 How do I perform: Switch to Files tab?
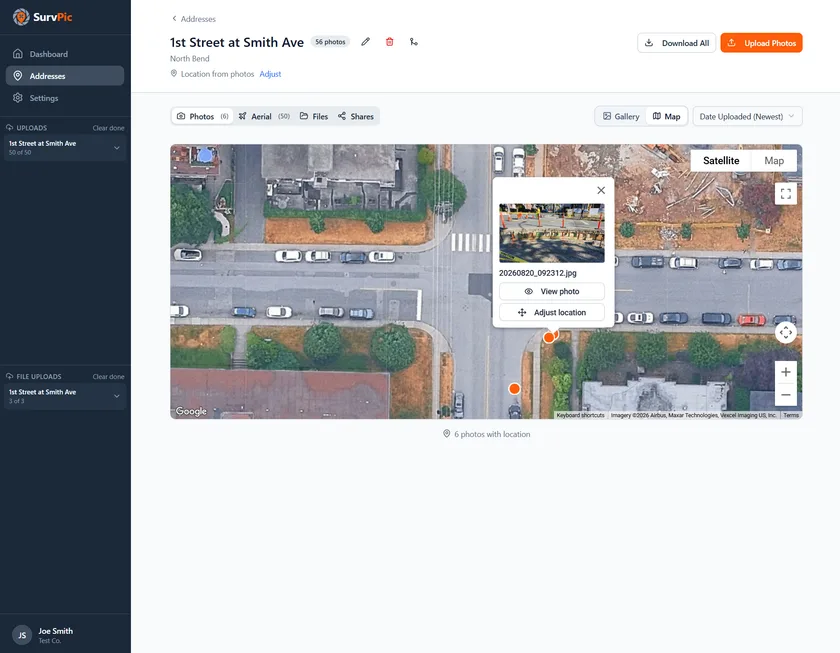click(314, 116)
